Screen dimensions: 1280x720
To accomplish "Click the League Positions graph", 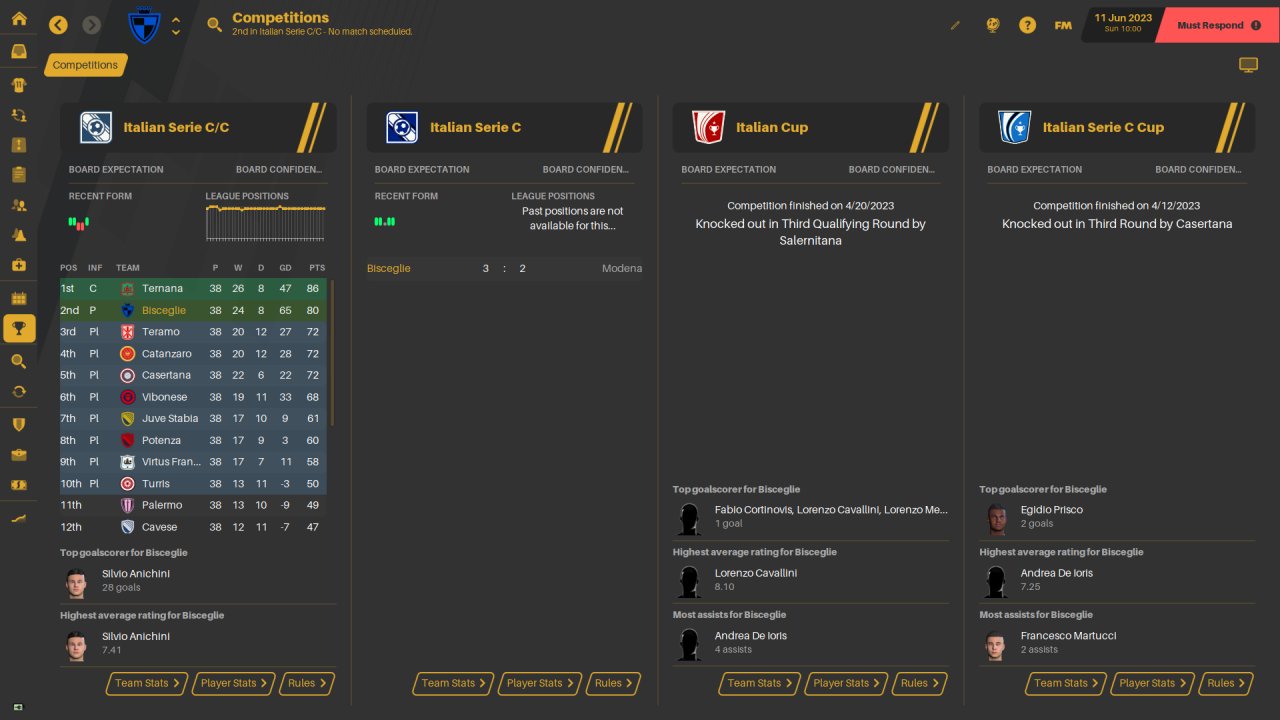I will point(266,223).
